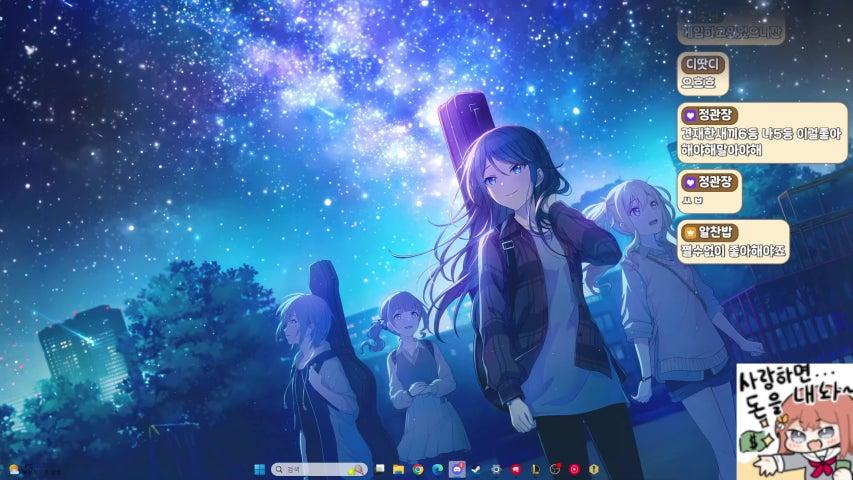Open Google Chrome from the taskbar
Image resolution: width=853 pixels, height=480 pixels.
(x=418, y=469)
